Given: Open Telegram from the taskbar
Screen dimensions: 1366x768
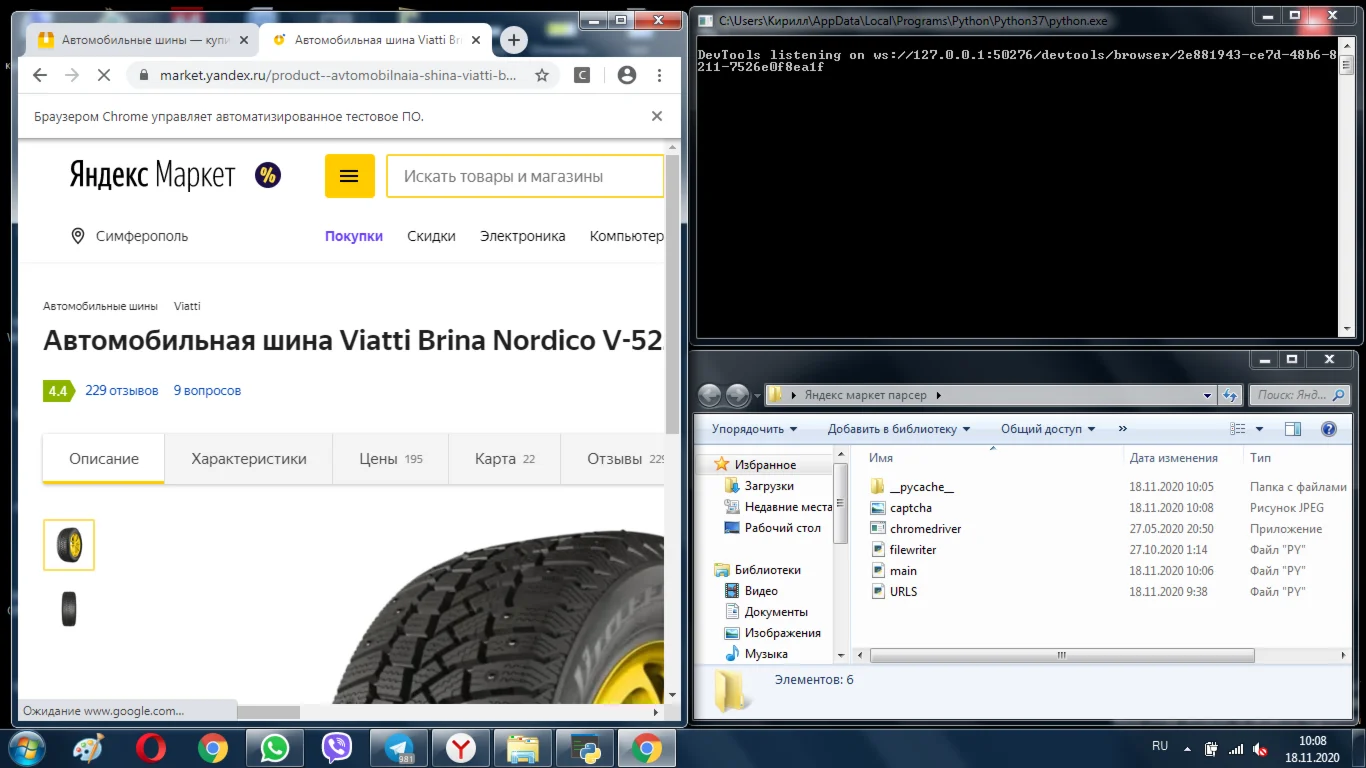Looking at the screenshot, I should pyautogui.click(x=399, y=748).
